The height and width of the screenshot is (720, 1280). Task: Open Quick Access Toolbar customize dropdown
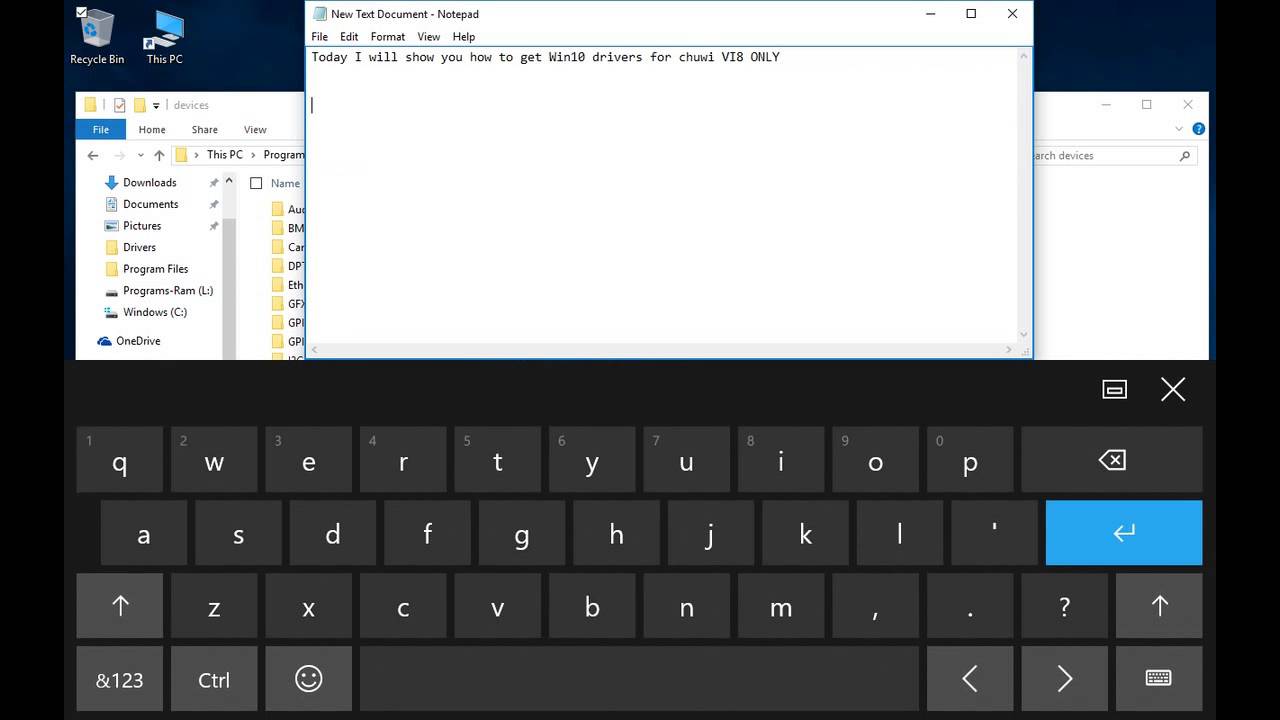click(x=156, y=105)
